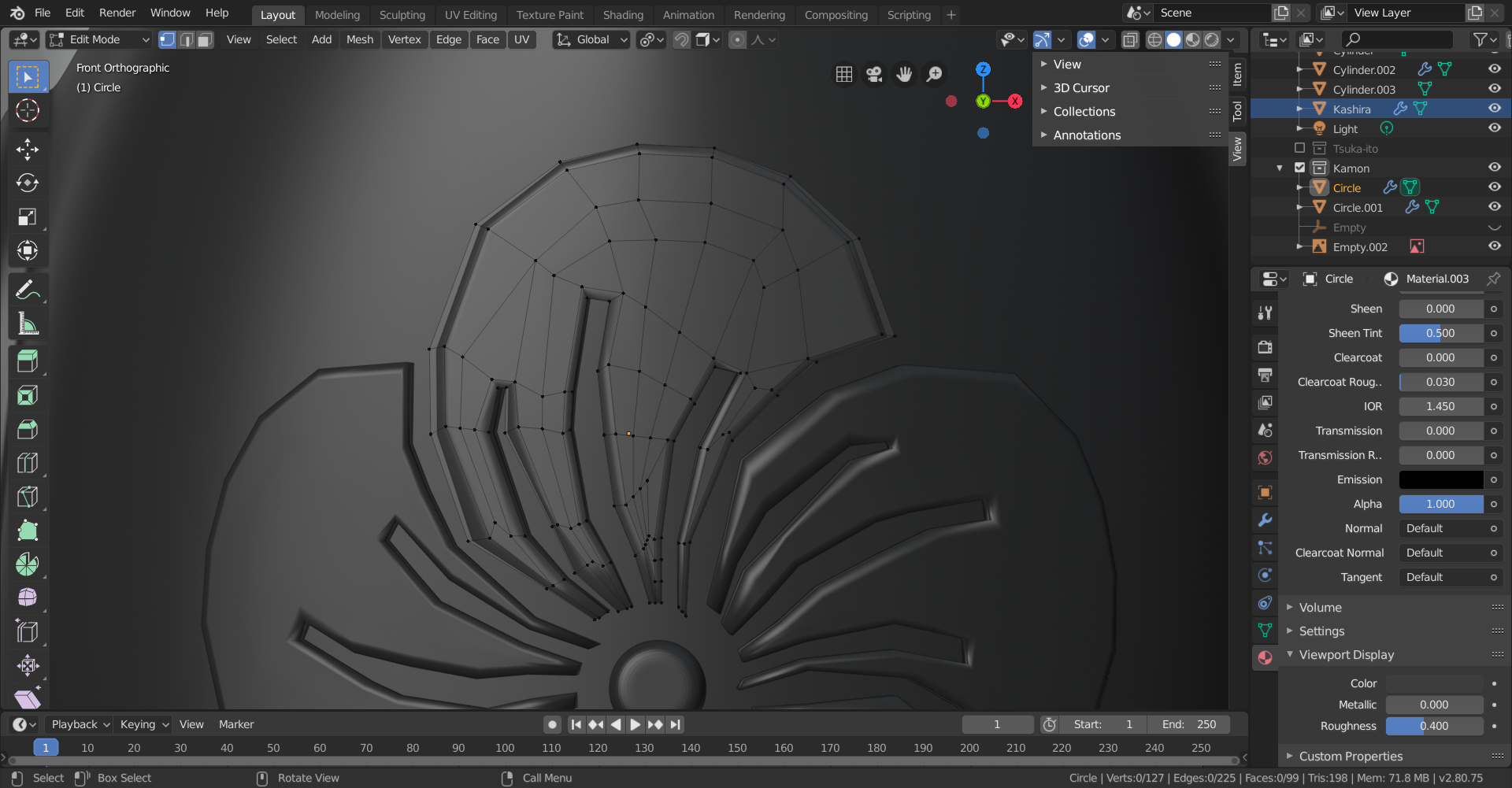This screenshot has width=1512, height=788.
Task: Enable the Tsuka-ito collection checkbox
Action: [1299, 148]
